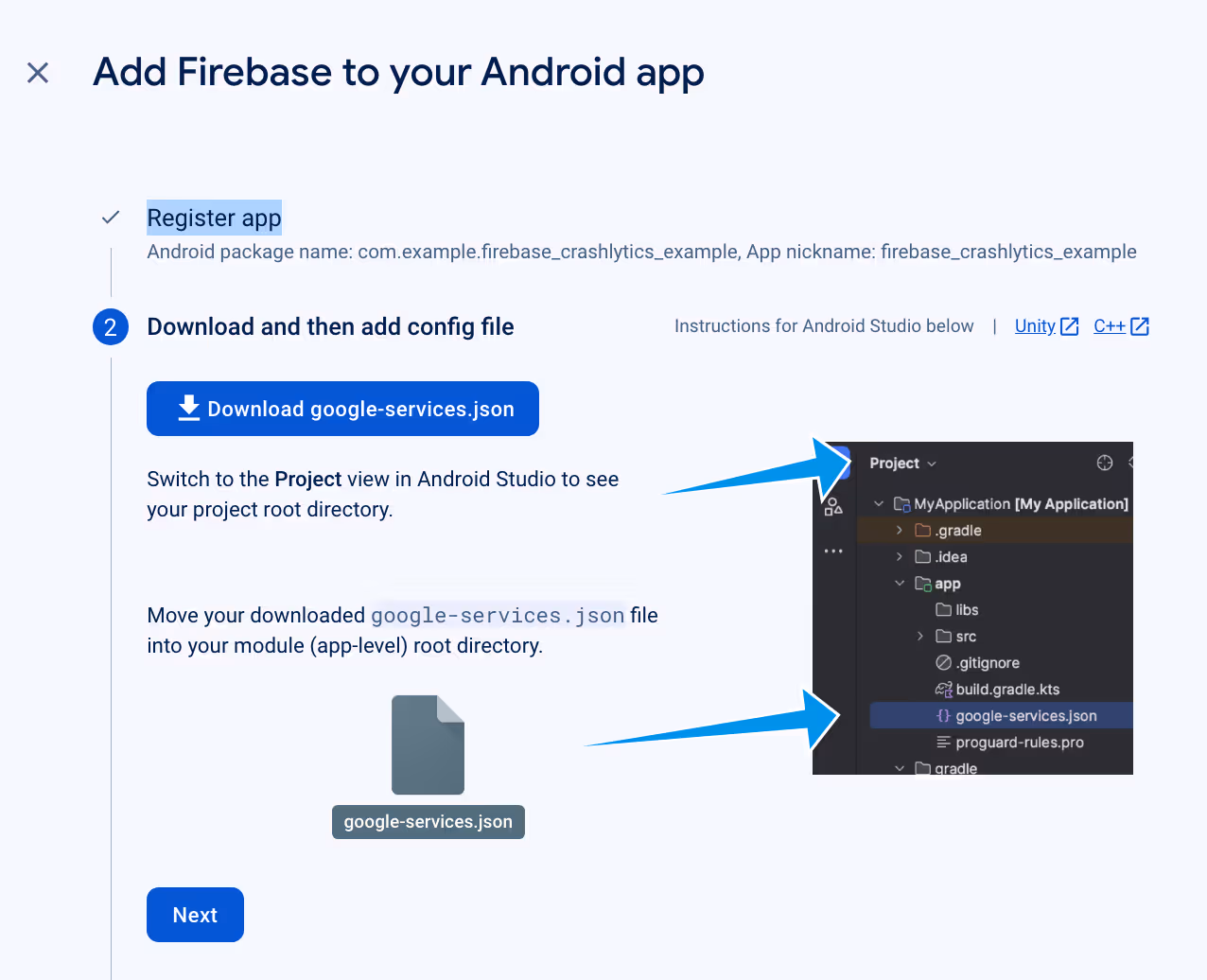Click the 'Switch to the Project view' paragraph

(383, 494)
